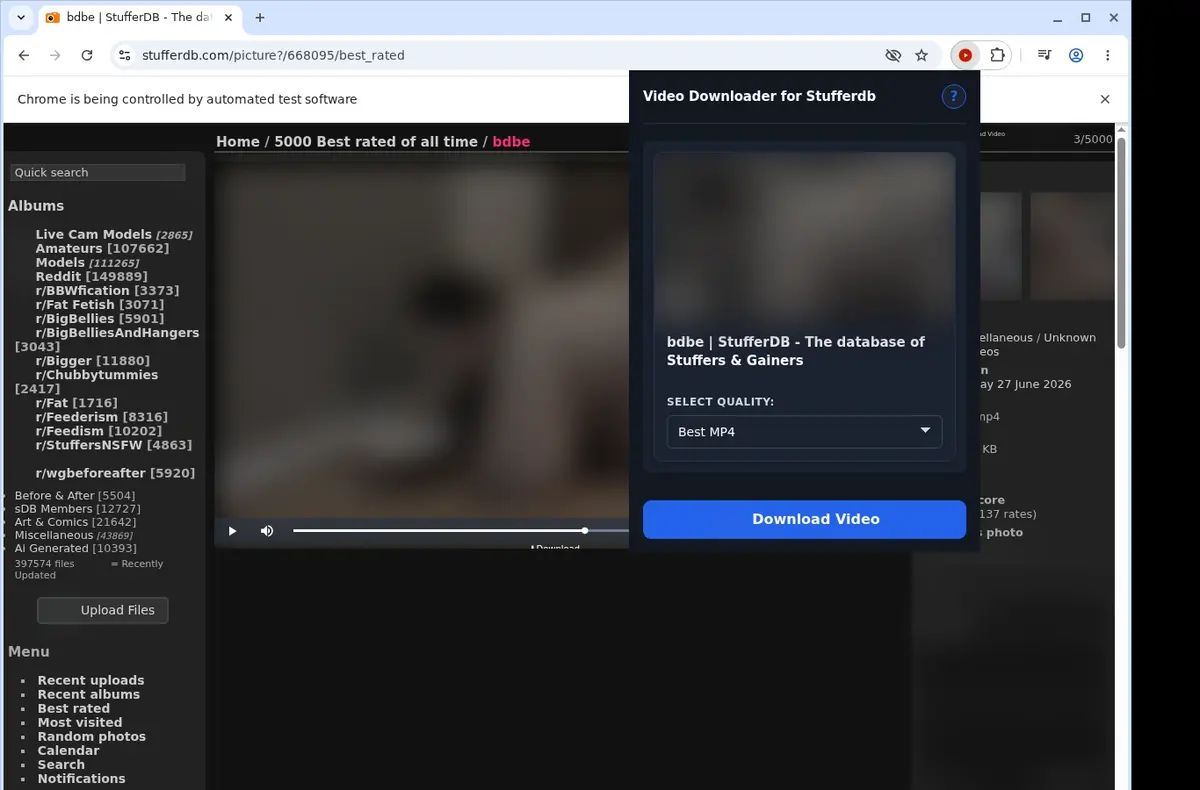Open Before & After category
1200x790 pixels.
(x=54, y=495)
